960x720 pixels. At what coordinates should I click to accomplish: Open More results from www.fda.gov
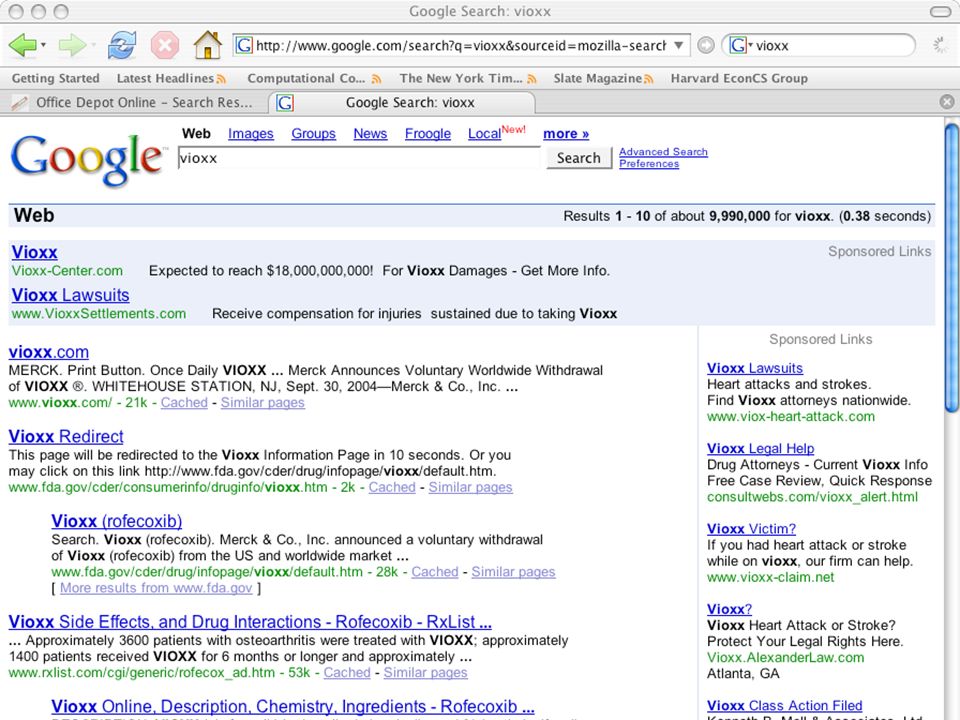coord(156,588)
